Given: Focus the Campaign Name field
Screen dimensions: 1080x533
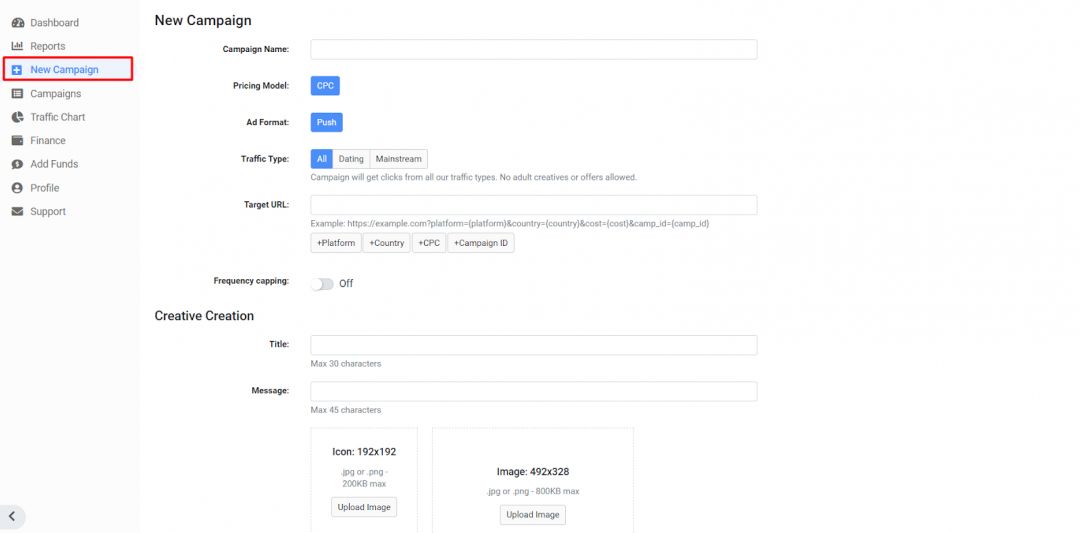Looking at the screenshot, I should point(533,50).
